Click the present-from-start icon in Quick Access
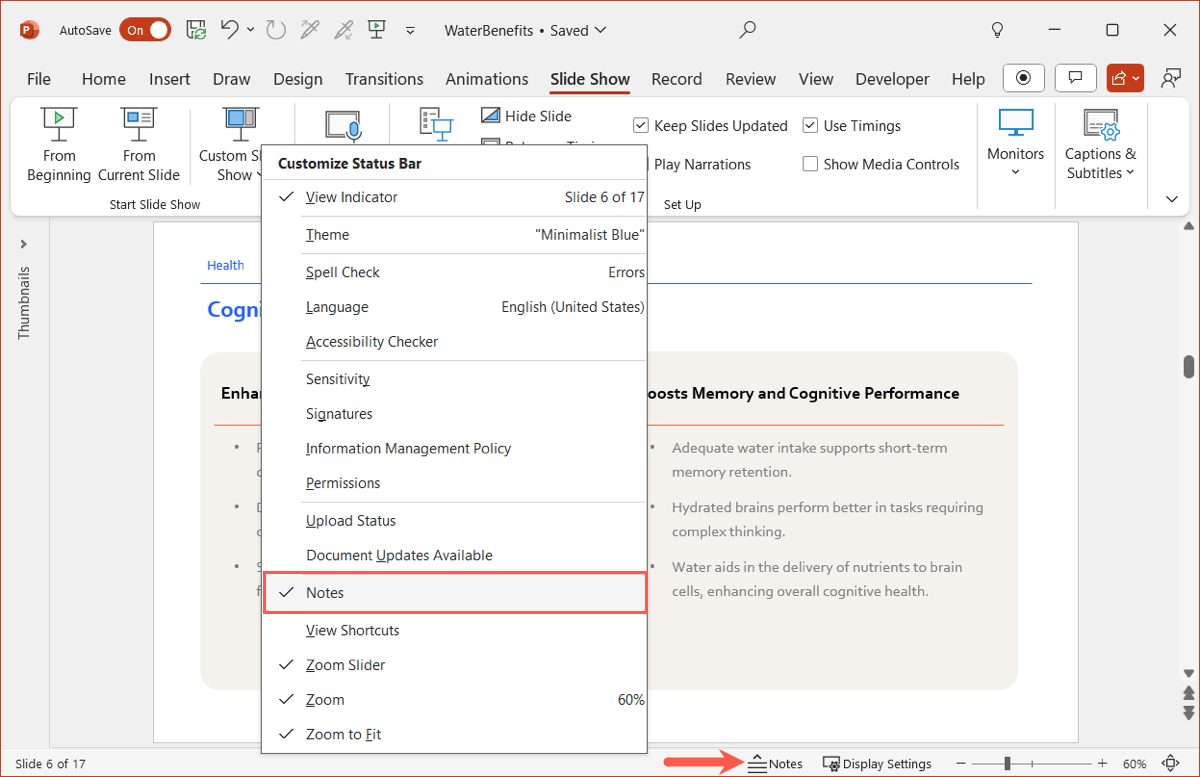Screen dimensions: 1200x777 tap(378, 30)
